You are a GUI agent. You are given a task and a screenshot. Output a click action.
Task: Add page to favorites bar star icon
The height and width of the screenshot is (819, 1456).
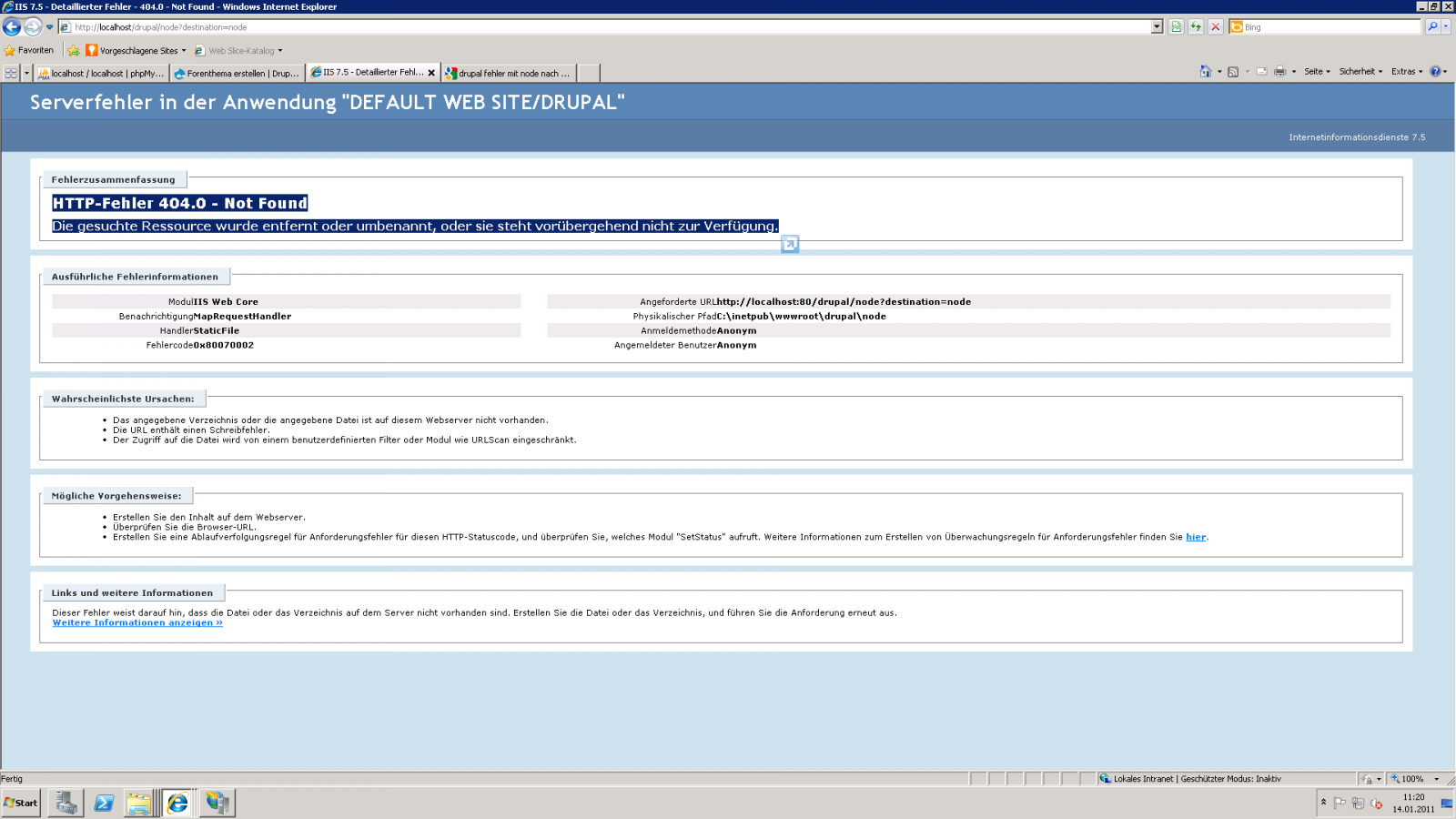pos(74,51)
